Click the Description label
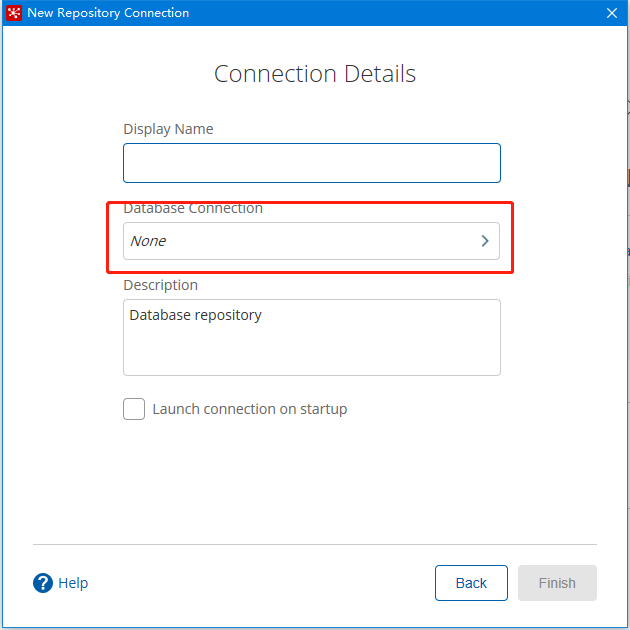The height and width of the screenshot is (630, 630). (161, 285)
